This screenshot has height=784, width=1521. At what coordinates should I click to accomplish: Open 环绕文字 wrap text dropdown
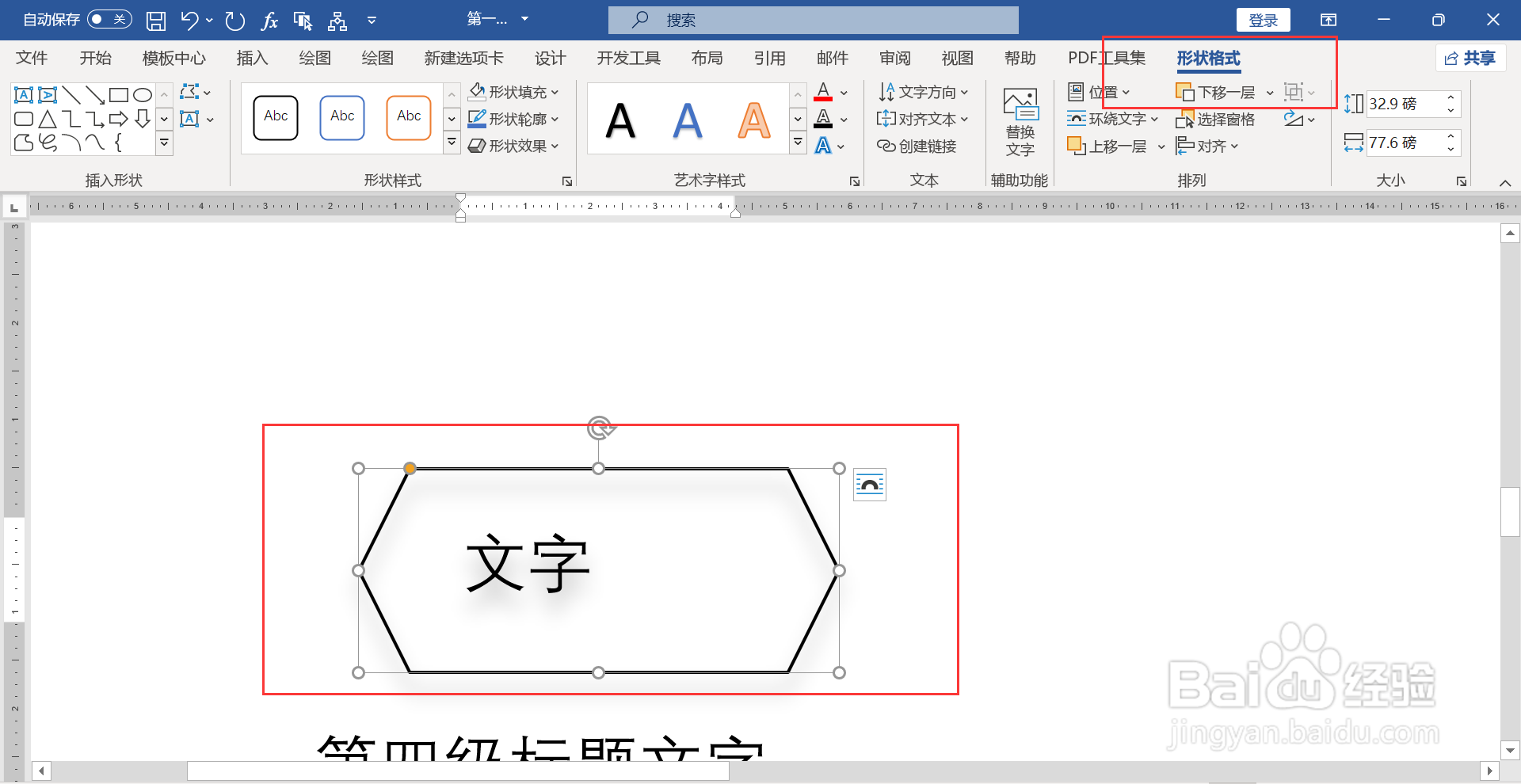tap(1113, 120)
